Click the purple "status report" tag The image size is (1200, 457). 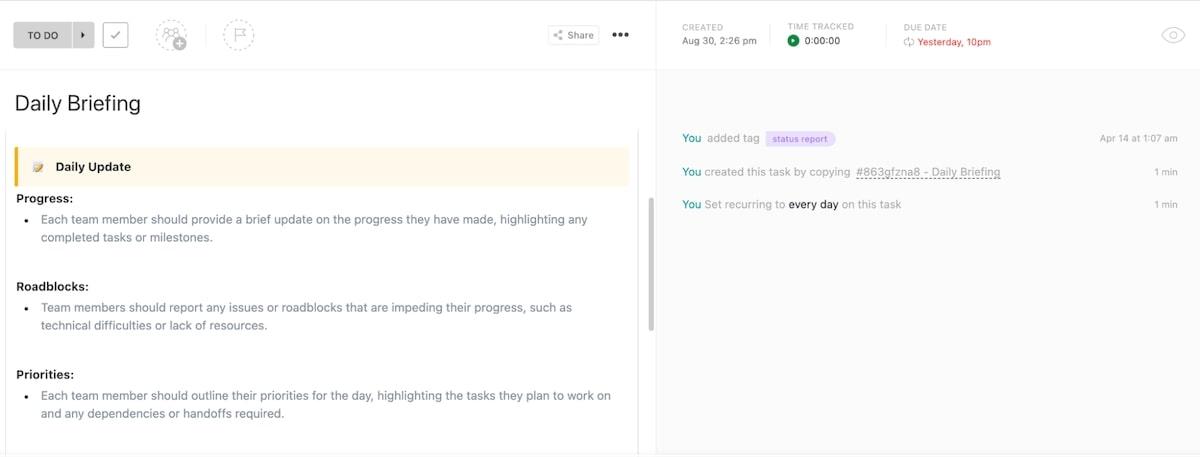click(x=800, y=139)
